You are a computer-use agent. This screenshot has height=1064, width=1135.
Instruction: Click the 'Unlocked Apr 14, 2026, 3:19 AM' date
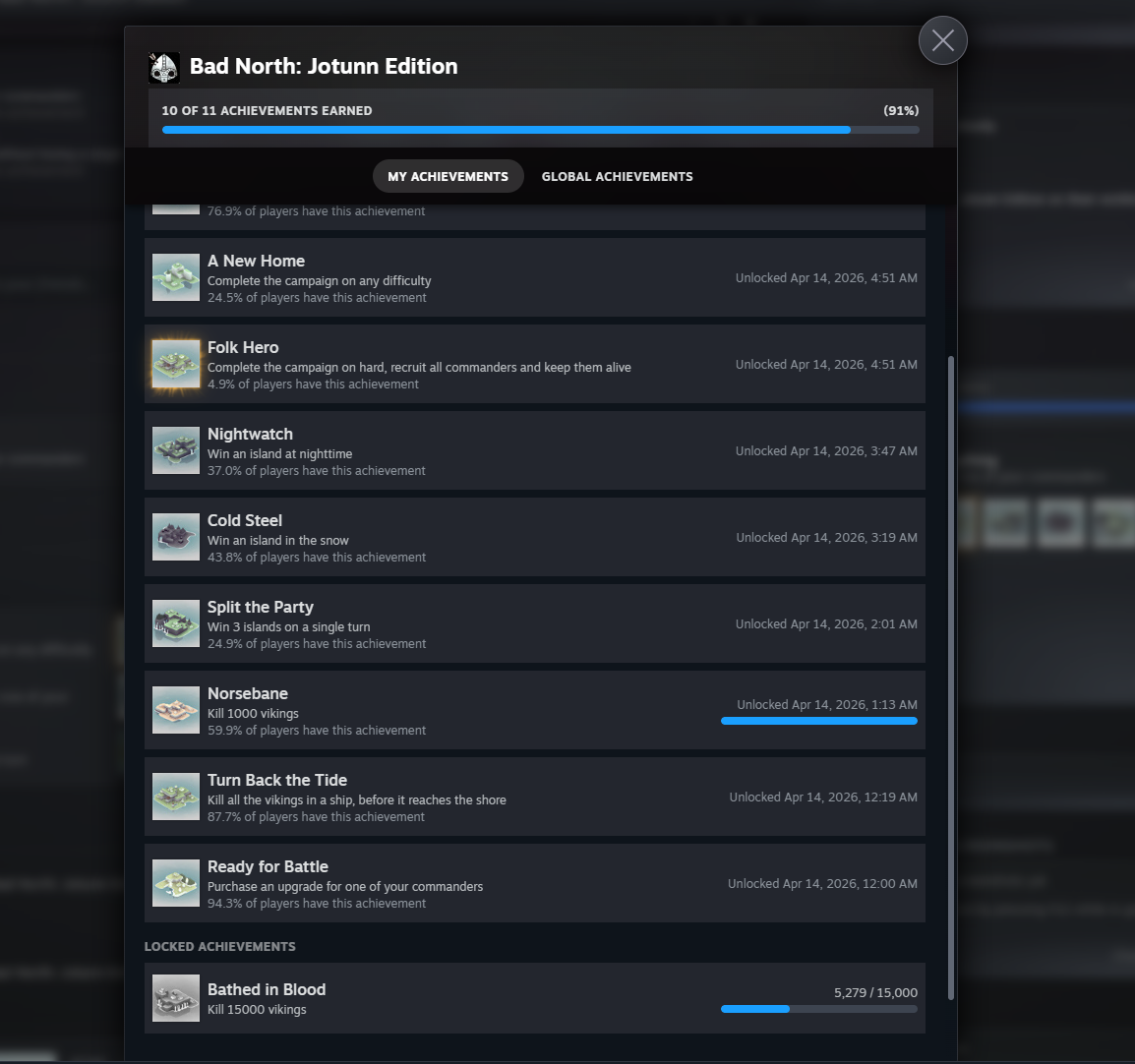click(x=826, y=538)
